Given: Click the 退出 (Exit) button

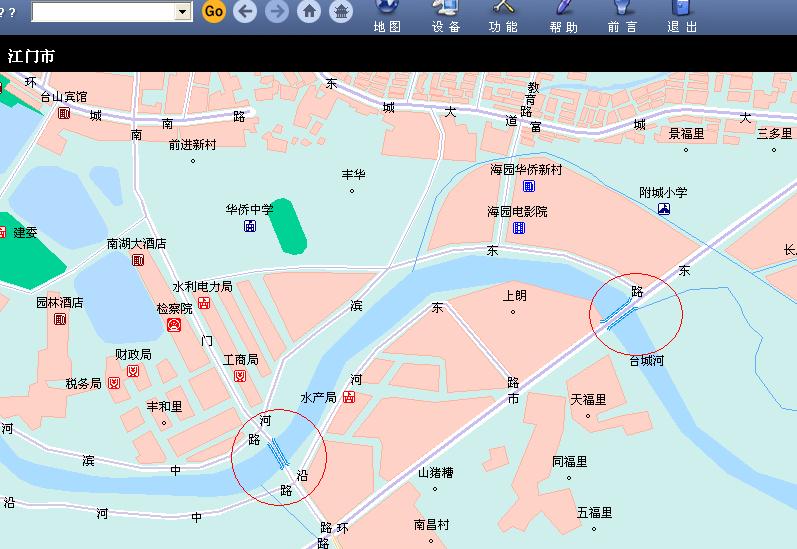Looking at the screenshot, I should point(682,16).
